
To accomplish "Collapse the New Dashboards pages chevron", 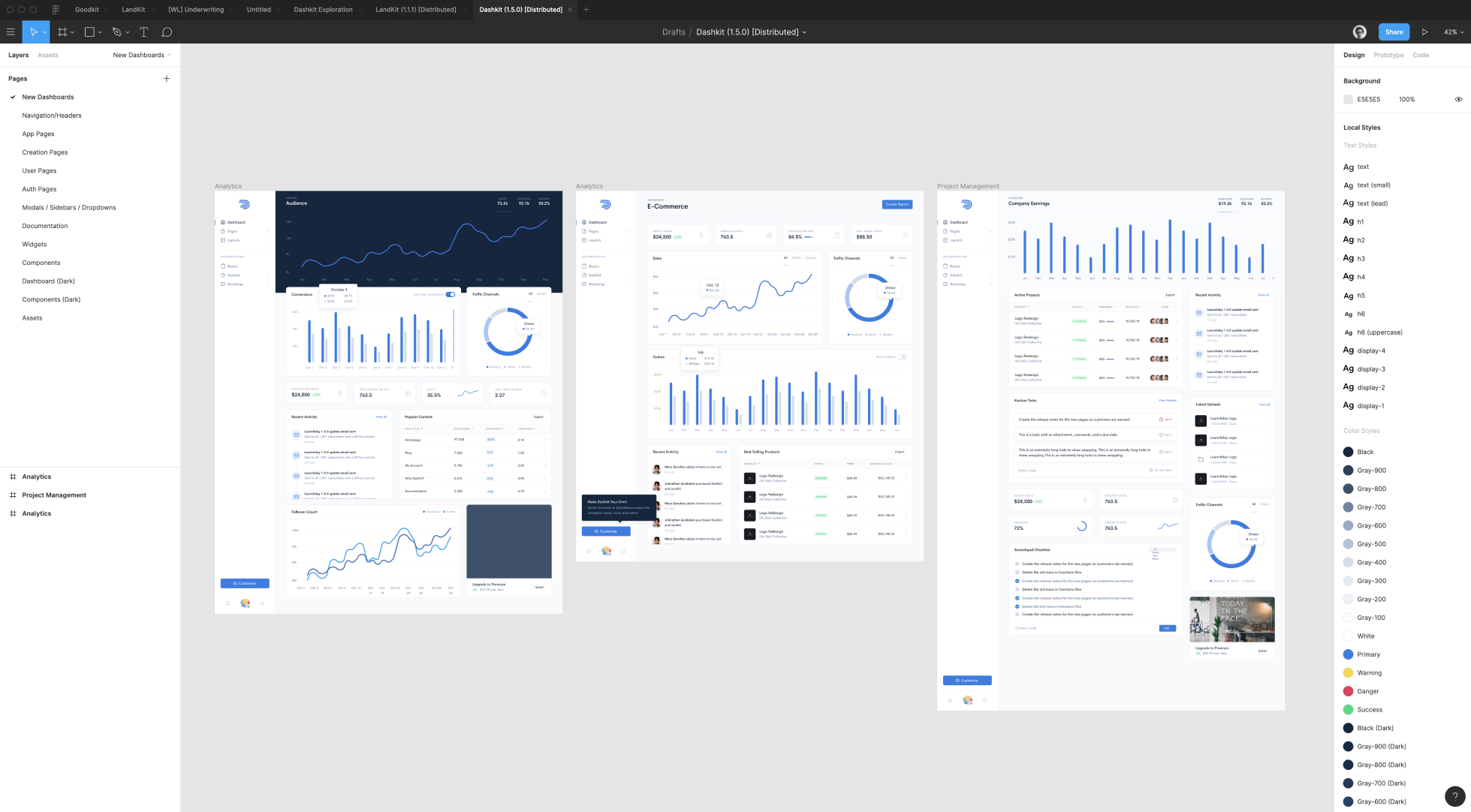I will point(169,55).
